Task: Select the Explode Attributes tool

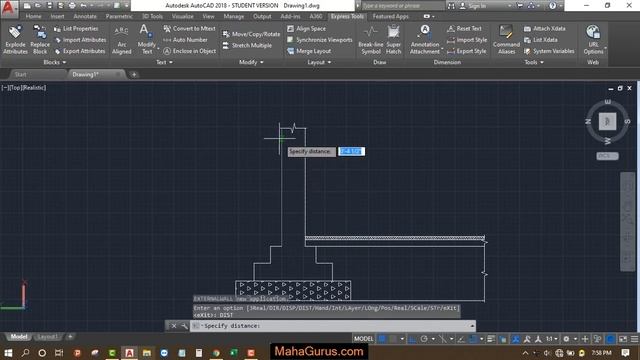Action: pyautogui.click(x=15, y=40)
